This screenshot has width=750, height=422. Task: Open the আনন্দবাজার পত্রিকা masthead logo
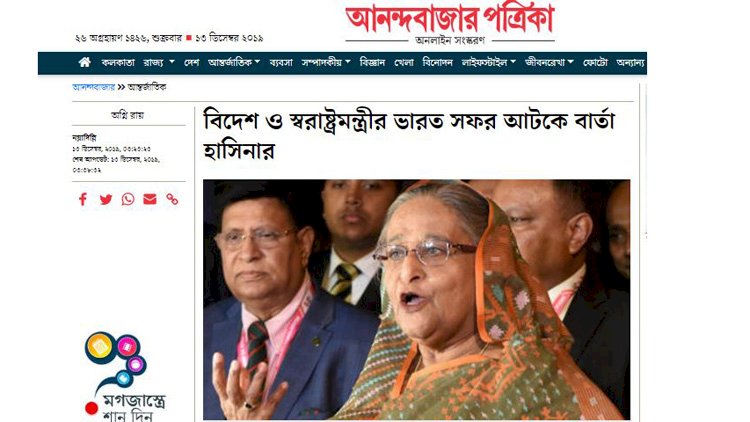[450, 19]
